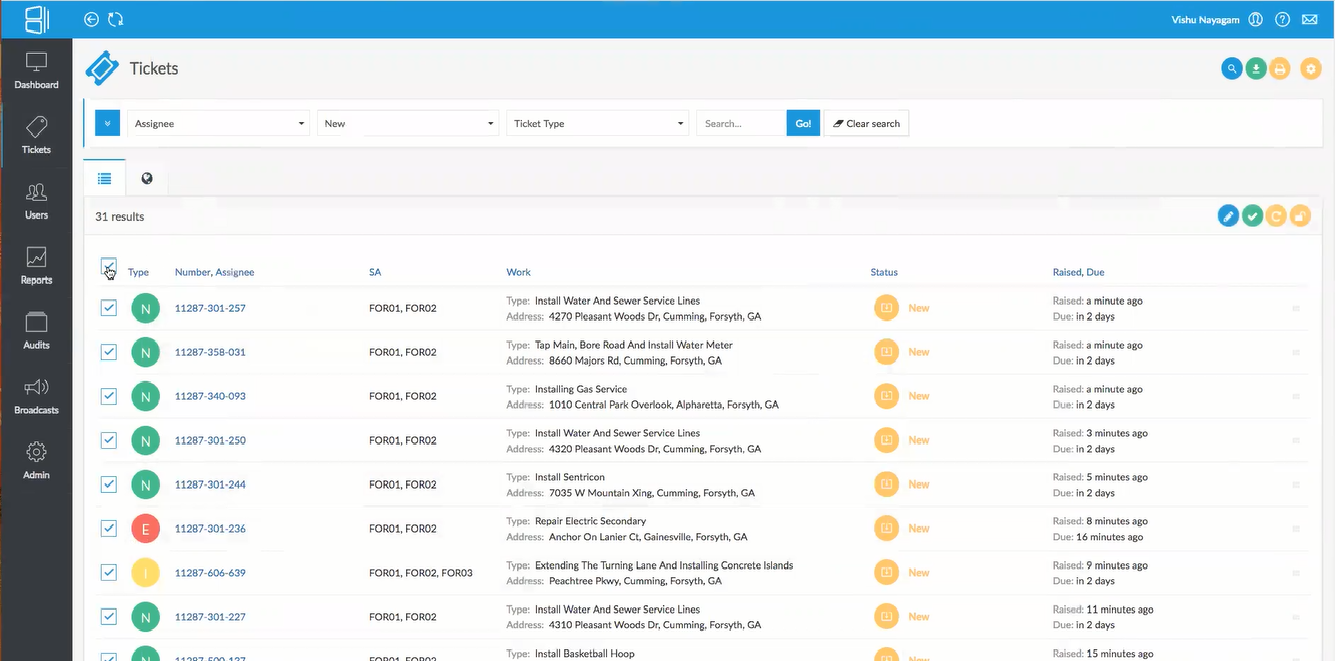Open ticket link 11287-301-257

210,308
